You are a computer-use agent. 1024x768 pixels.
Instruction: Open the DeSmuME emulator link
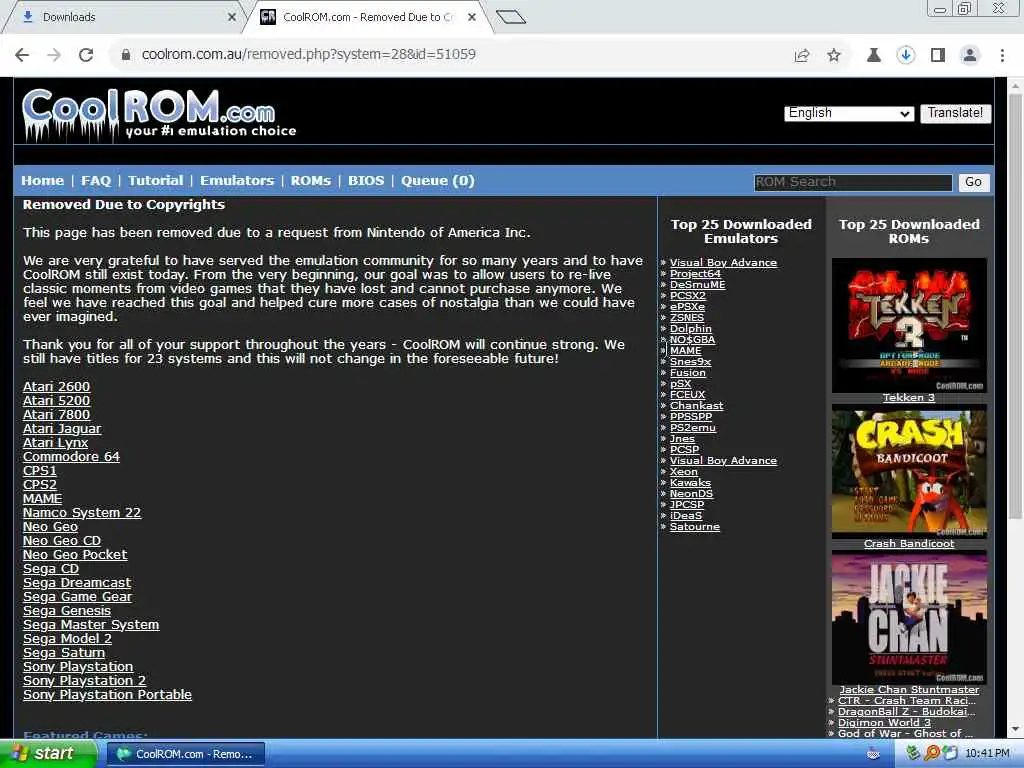pos(697,285)
